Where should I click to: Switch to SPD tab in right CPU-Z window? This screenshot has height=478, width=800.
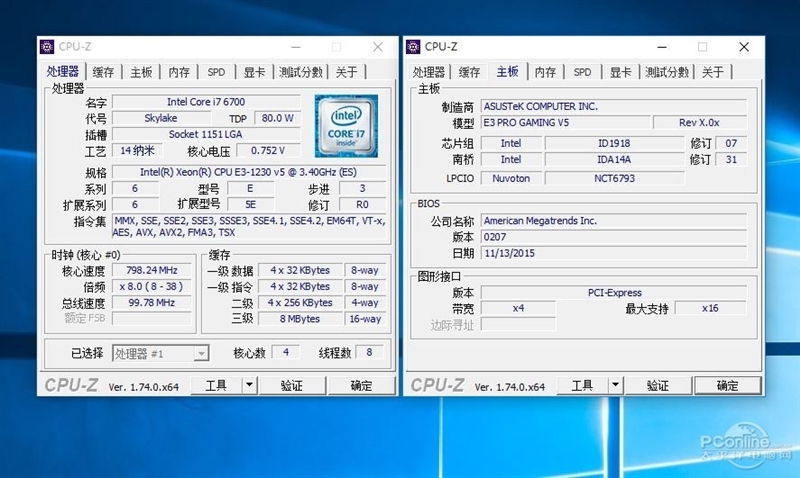click(582, 72)
